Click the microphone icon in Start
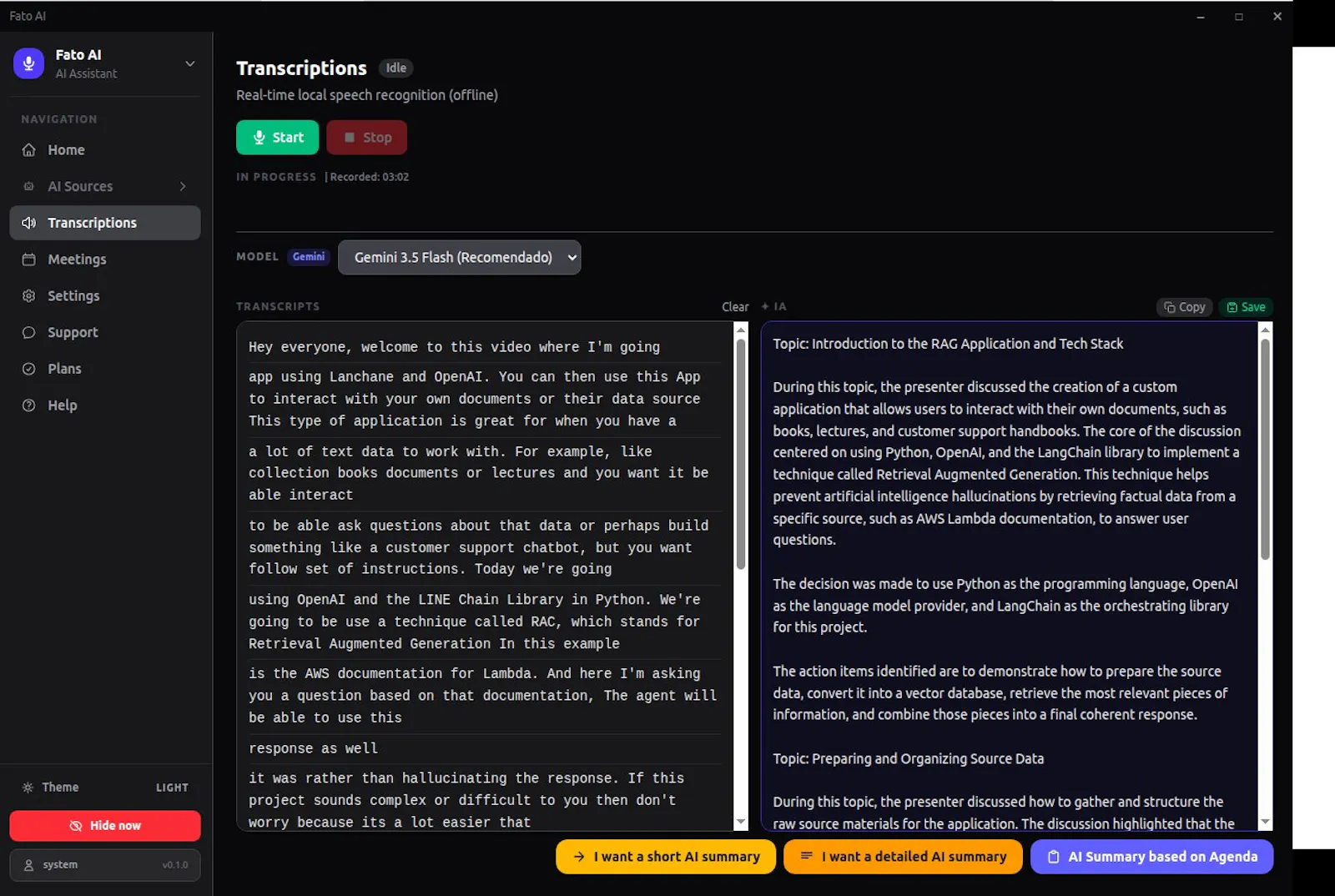Viewport: 1335px width, 896px height. 259,138
